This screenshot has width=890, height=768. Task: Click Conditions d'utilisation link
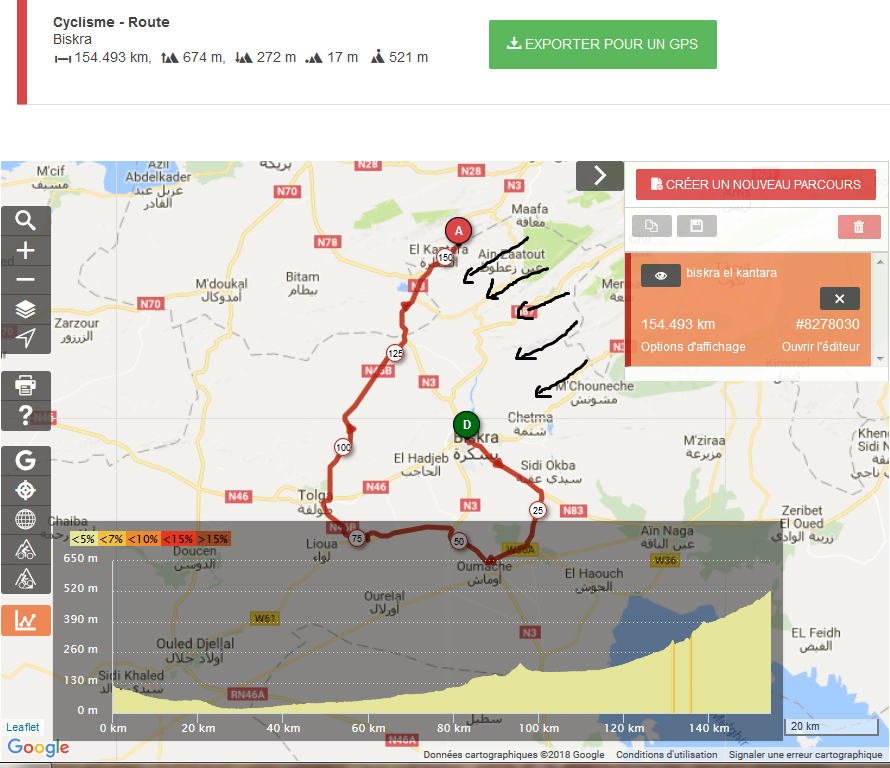(x=666, y=754)
